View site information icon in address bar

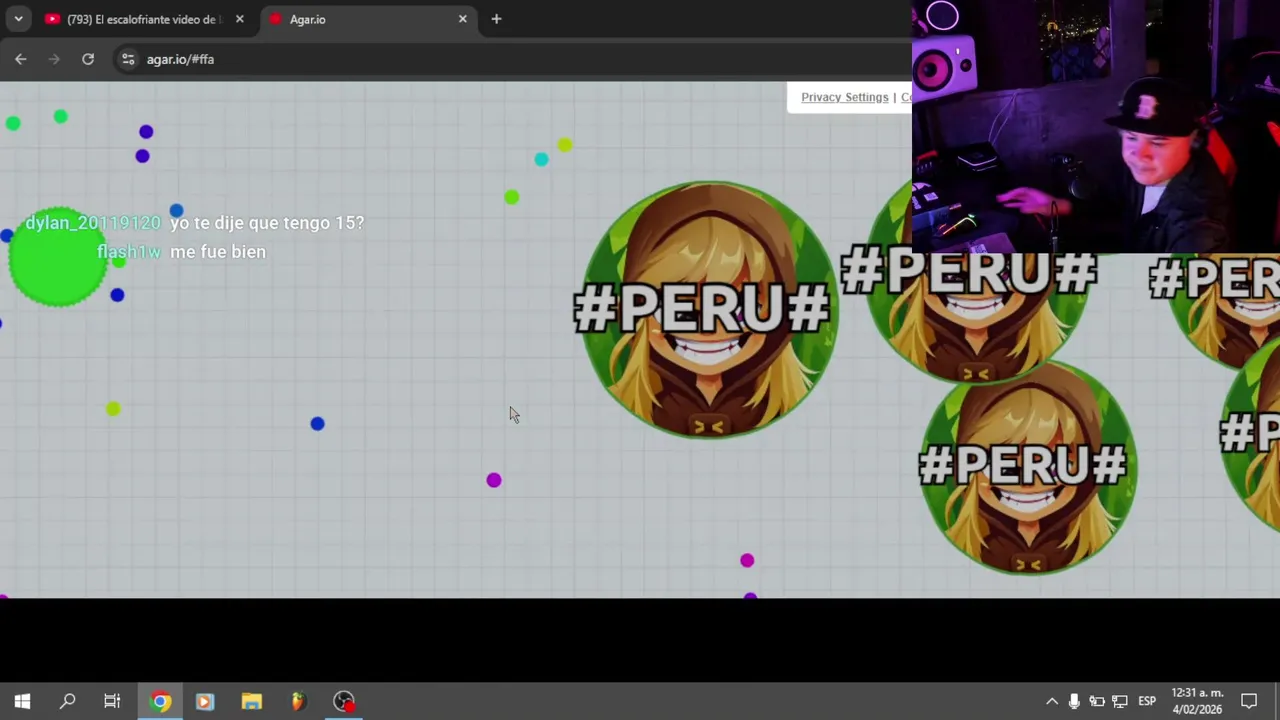[128, 59]
